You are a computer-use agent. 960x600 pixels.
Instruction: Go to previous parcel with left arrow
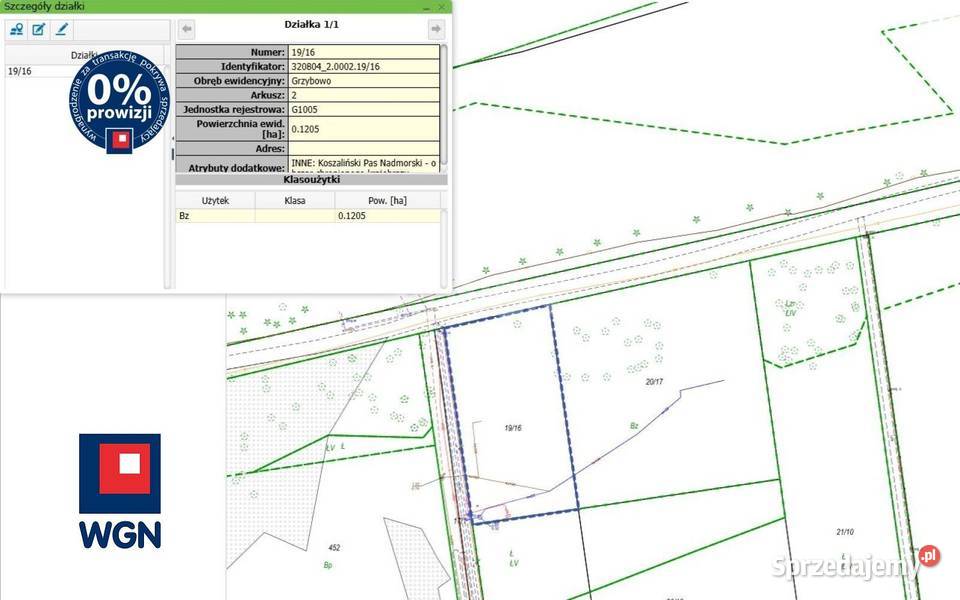point(187,29)
